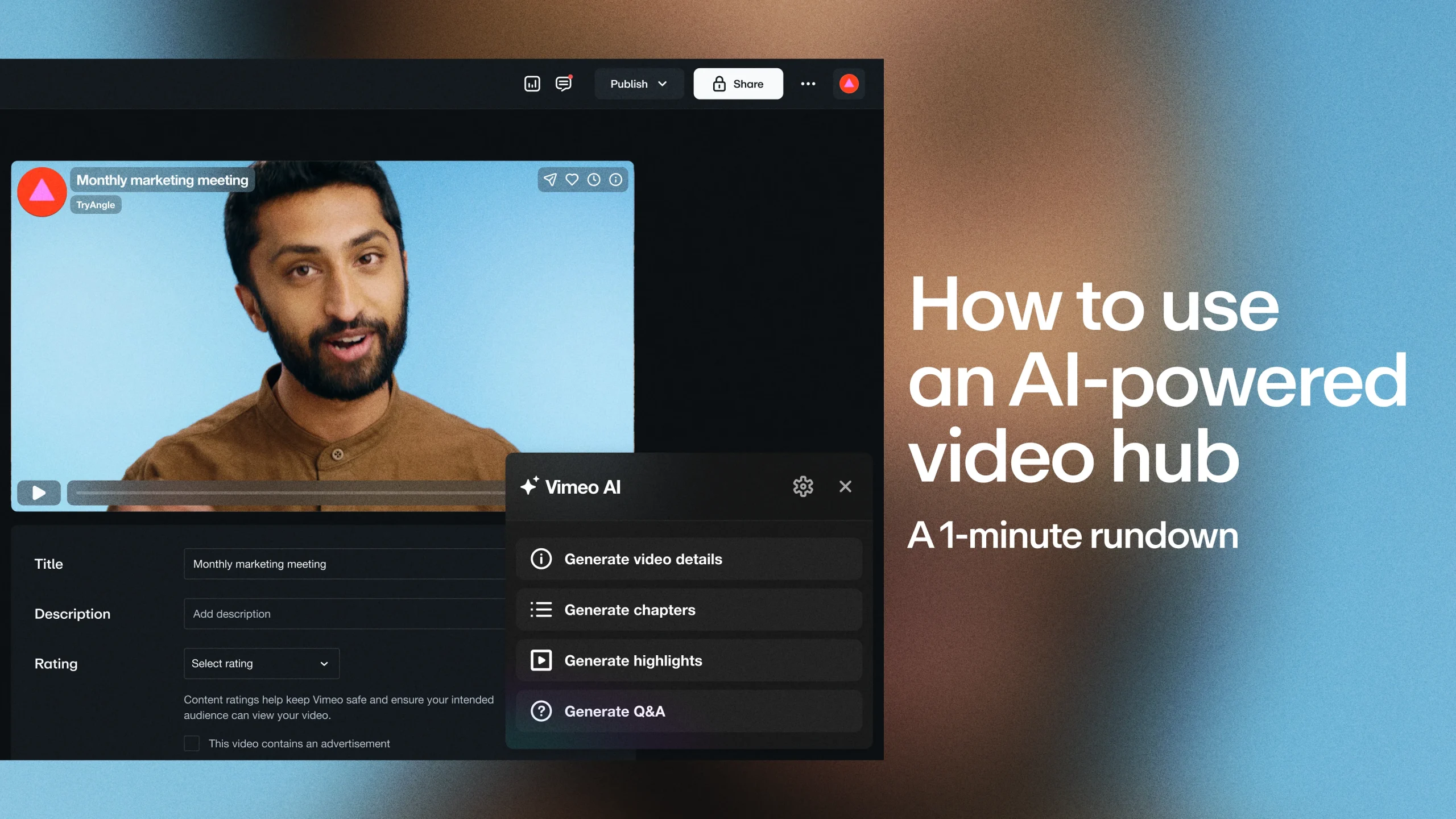1456x819 pixels.
Task: Select Generate Q&A
Action: [x=689, y=711]
